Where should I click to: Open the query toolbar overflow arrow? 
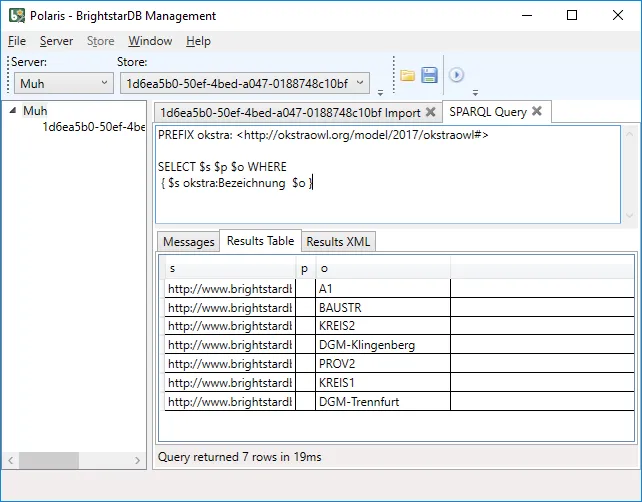pyautogui.click(x=475, y=93)
